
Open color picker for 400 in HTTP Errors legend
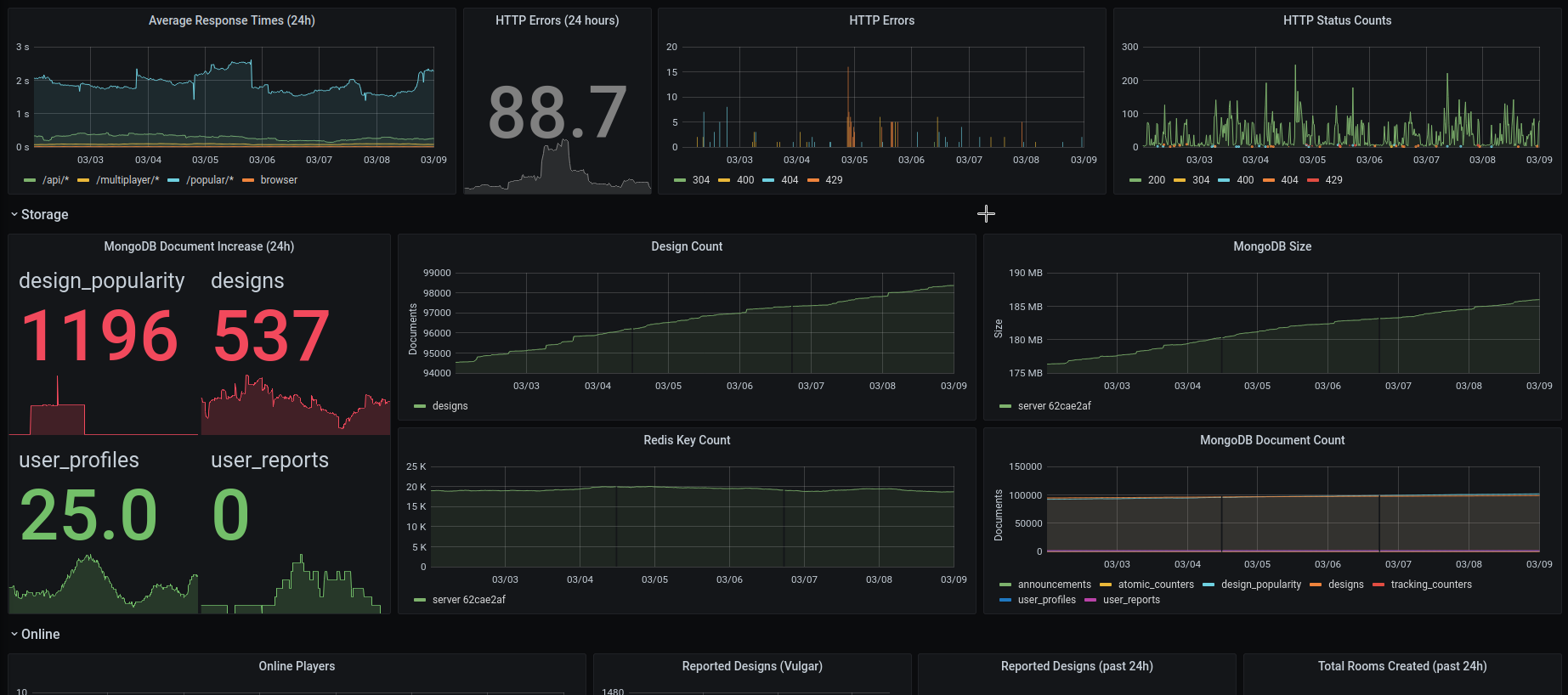pos(724,180)
